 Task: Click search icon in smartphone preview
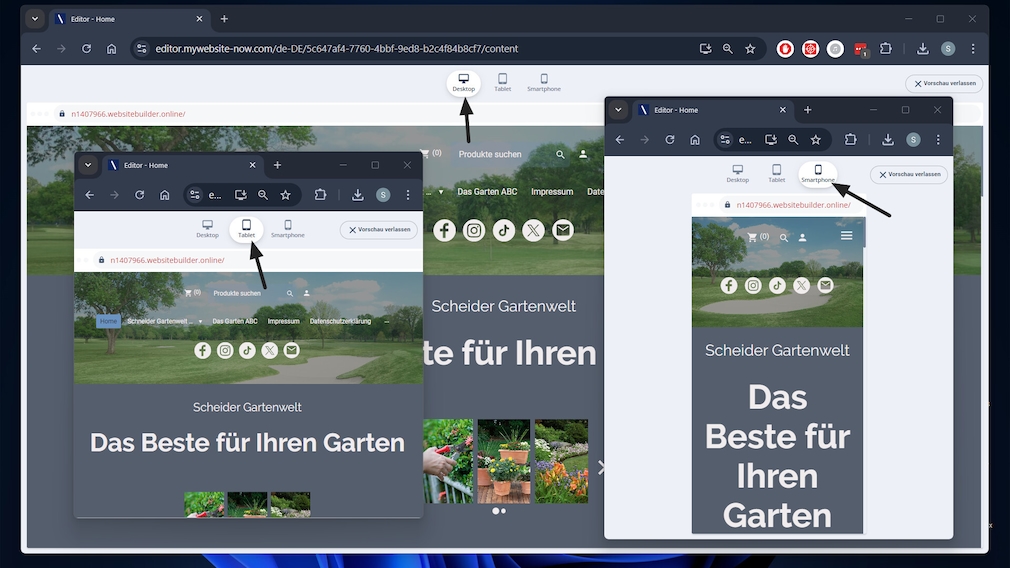784,238
